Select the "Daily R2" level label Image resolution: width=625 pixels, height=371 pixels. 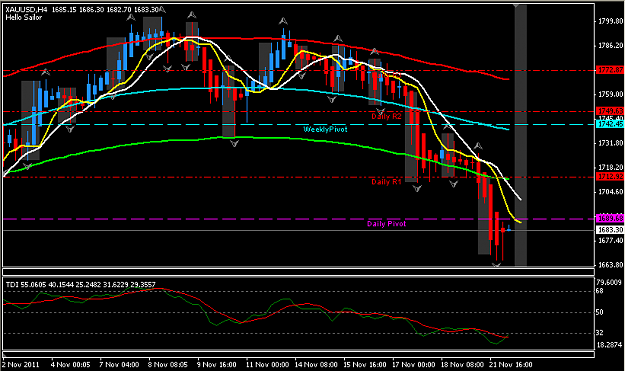pyautogui.click(x=386, y=116)
